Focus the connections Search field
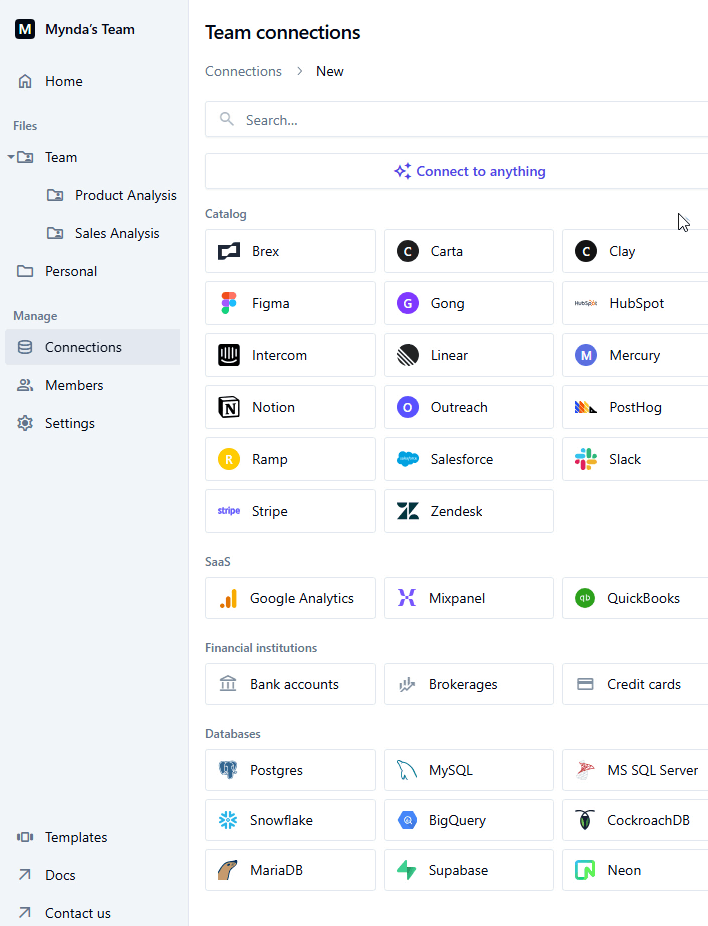708x926 pixels. (456, 120)
